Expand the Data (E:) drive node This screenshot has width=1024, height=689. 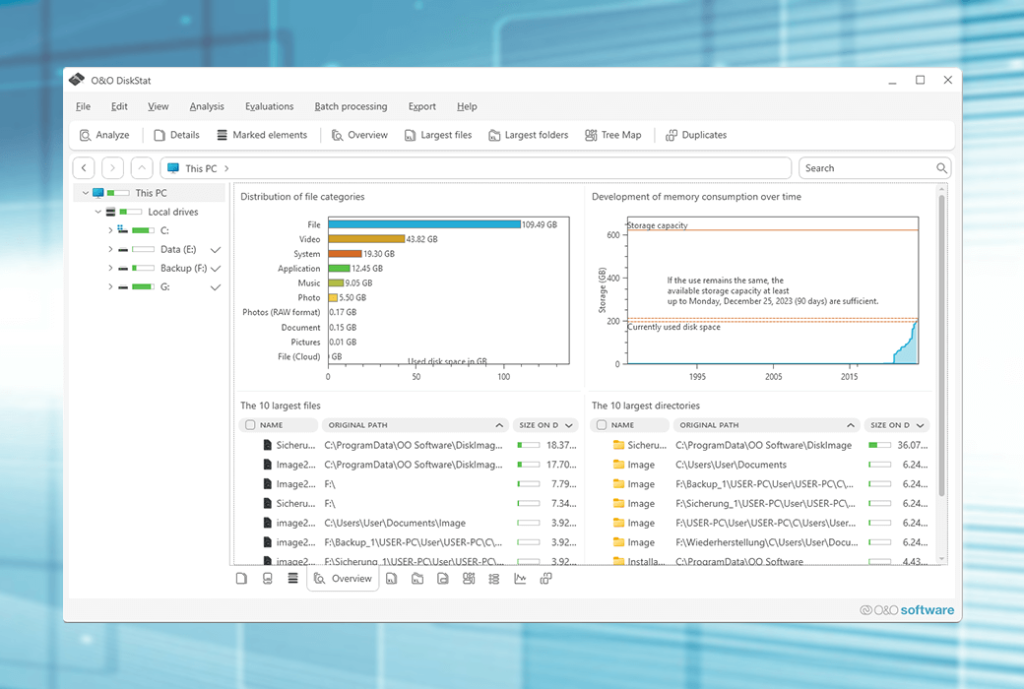point(110,249)
